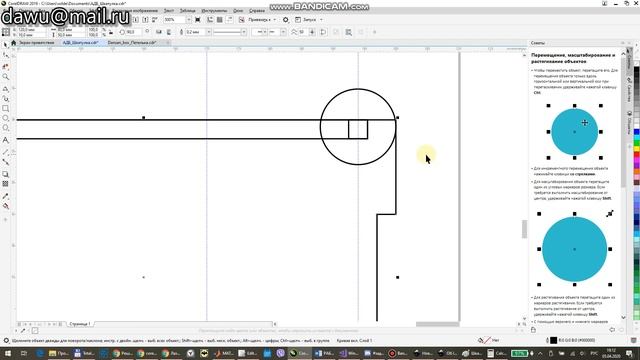Select the Transparency checkerboard tool
The width and height of the screenshot is (640, 360).
point(5,184)
